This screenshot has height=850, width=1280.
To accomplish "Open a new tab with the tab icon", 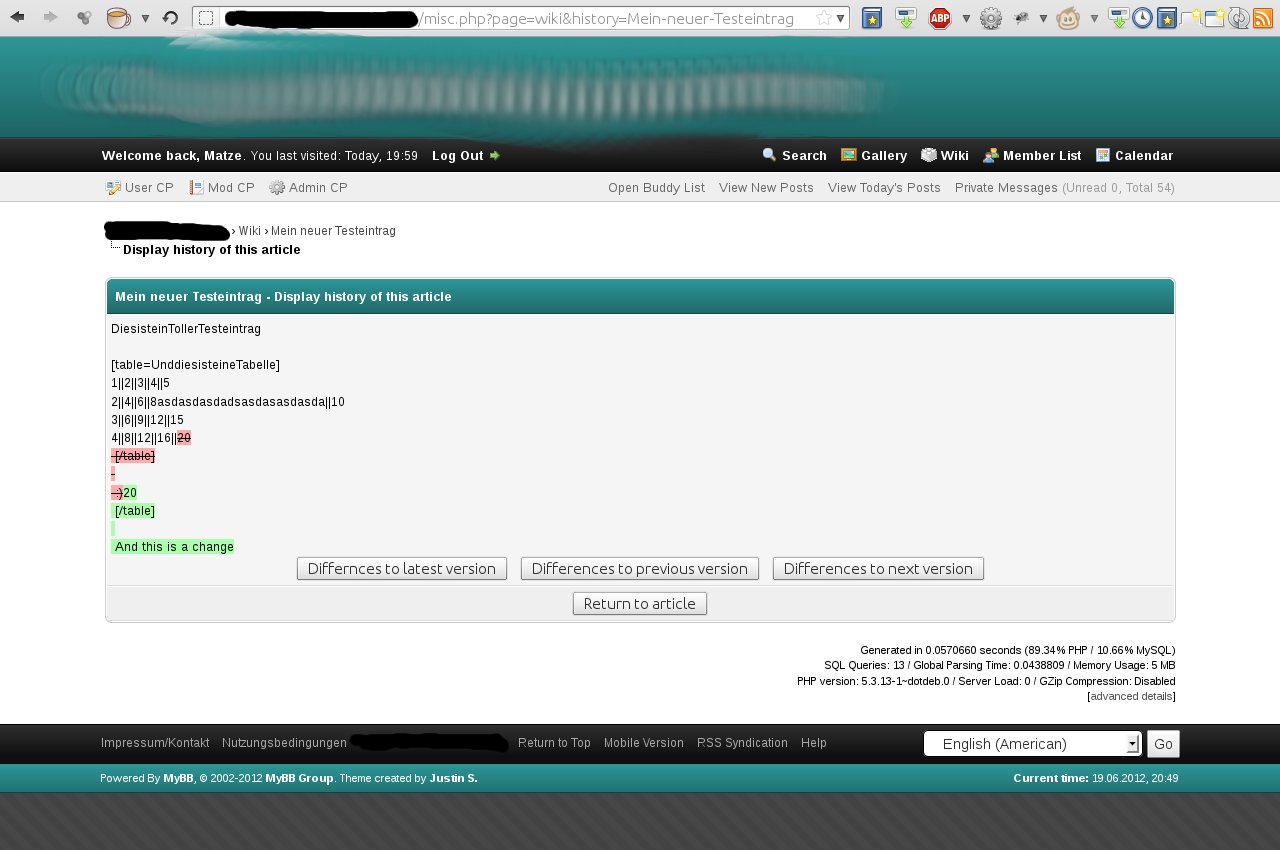I will 1190,17.
